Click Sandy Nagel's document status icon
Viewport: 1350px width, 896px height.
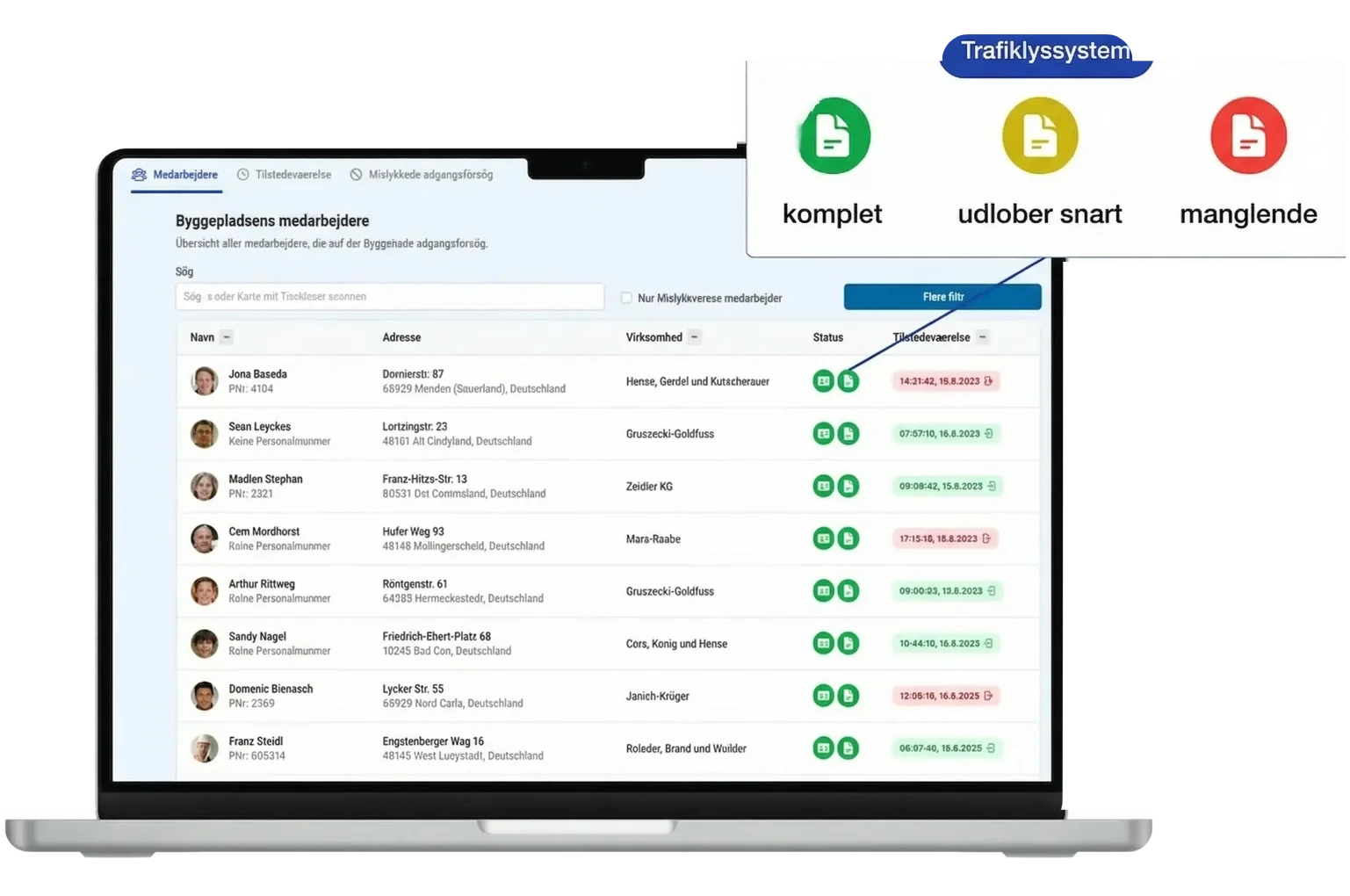(848, 644)
